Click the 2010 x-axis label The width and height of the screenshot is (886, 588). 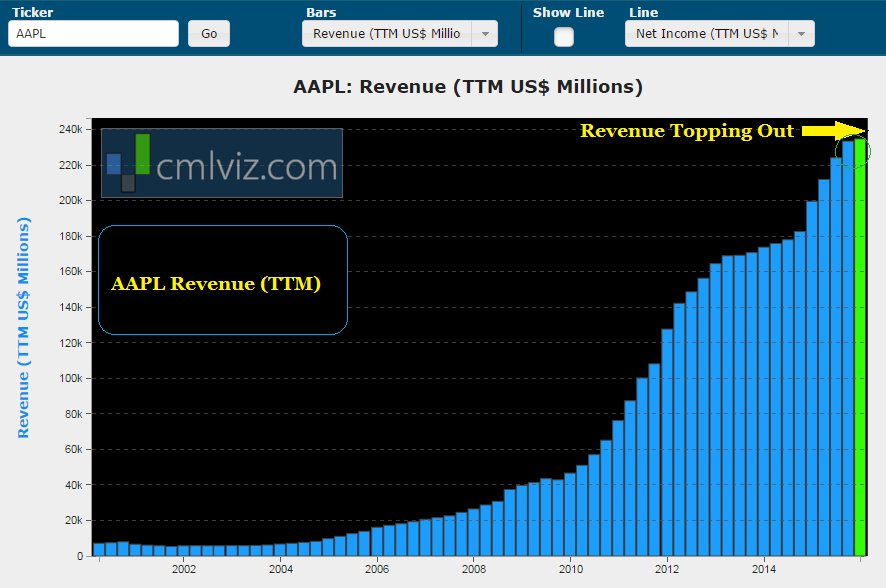point(571,569)
